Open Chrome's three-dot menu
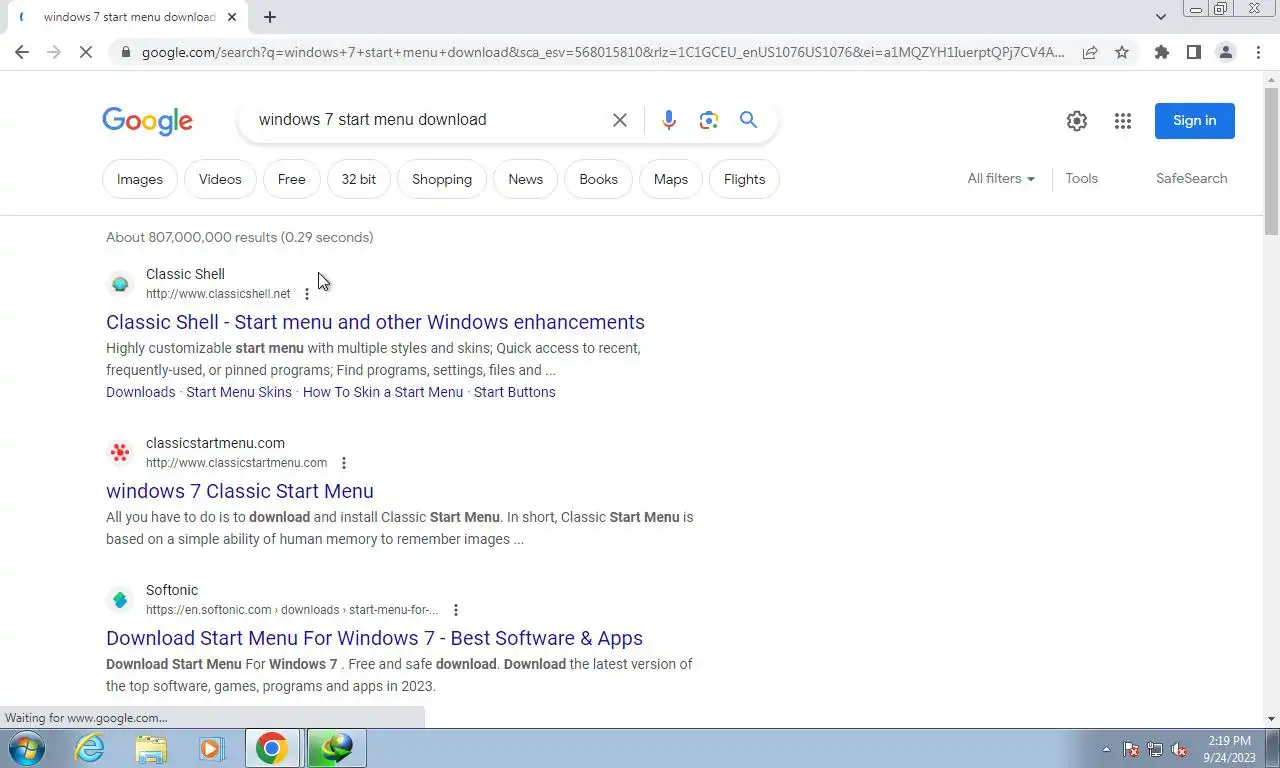 point(1258,52)
